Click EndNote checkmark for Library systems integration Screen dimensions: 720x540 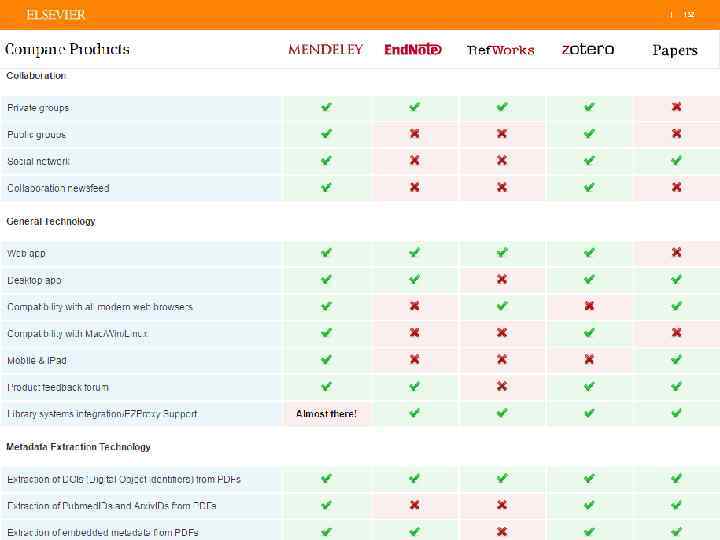(414, 413)
